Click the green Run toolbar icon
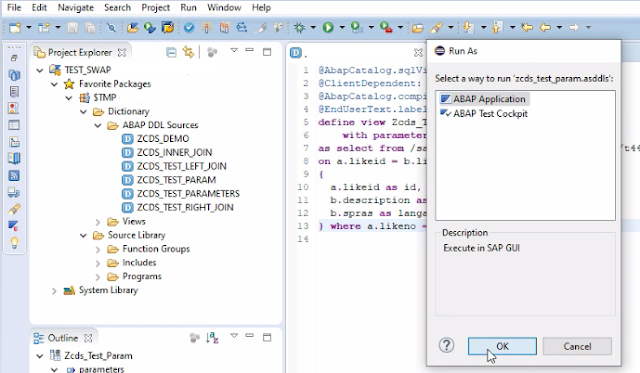This screenshot has width=640, height=373. pyautogui.click(x=328, y=27)
